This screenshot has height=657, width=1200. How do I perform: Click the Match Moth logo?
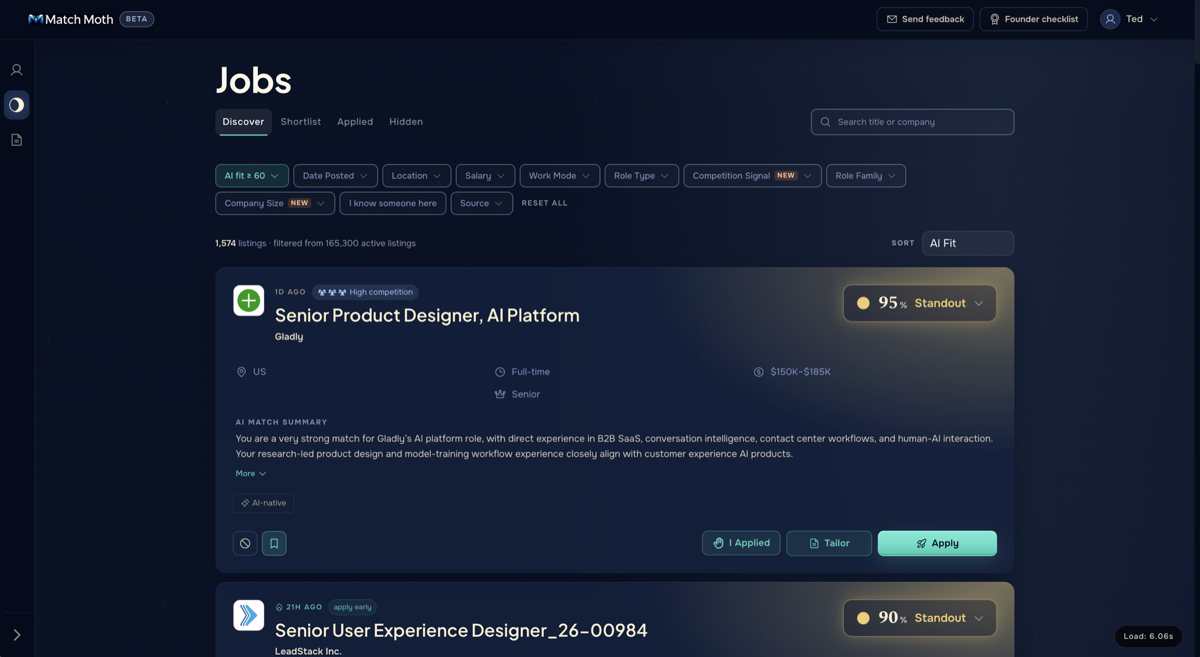tap(70, 19)
